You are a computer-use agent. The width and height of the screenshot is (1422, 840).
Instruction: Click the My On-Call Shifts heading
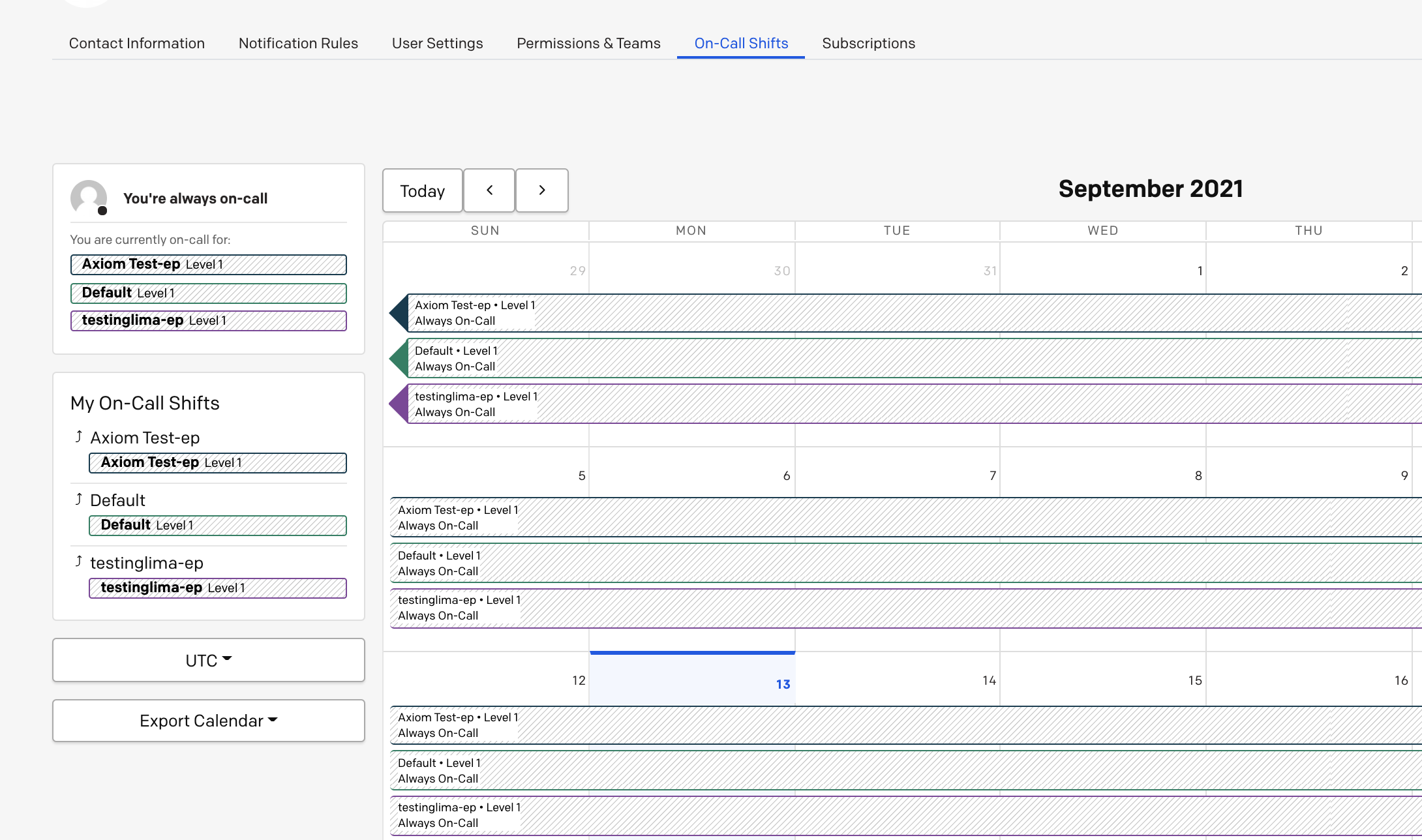tap(145, 403)
